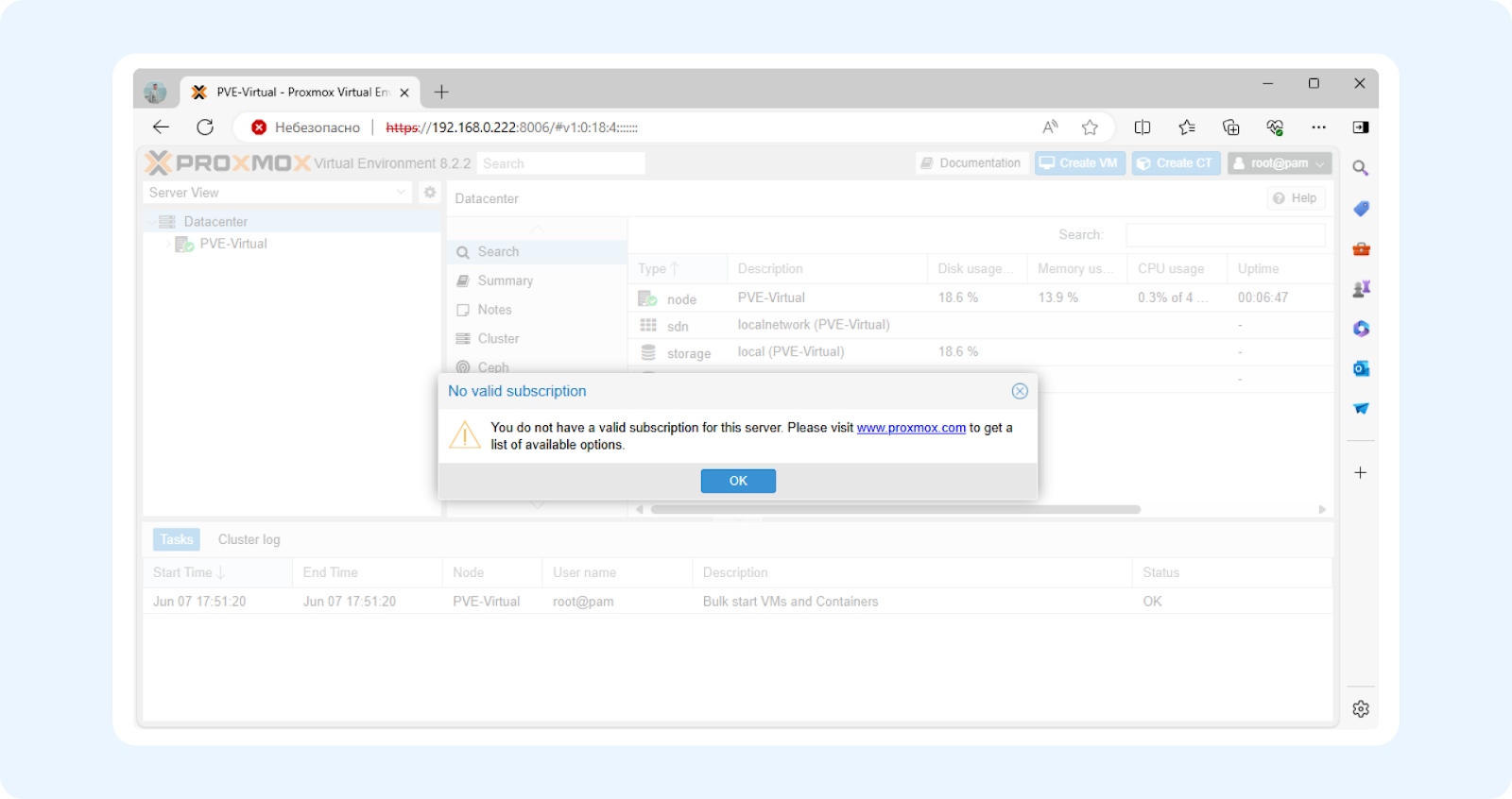Click the address bar URL
Image resolution: width=1512 pixels, height=799 pixels.
[512, 127]
